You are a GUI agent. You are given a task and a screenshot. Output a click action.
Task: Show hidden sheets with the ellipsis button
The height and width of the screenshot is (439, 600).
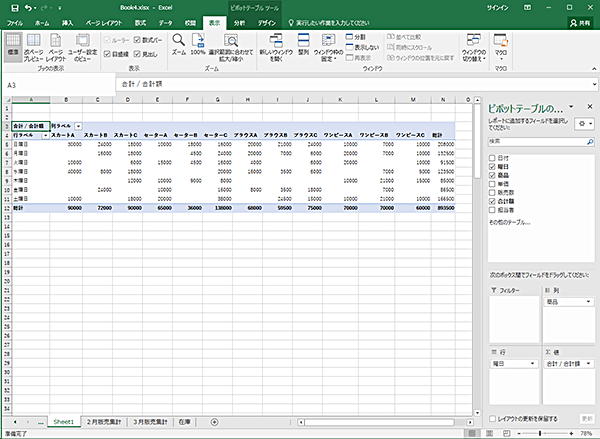41,423
